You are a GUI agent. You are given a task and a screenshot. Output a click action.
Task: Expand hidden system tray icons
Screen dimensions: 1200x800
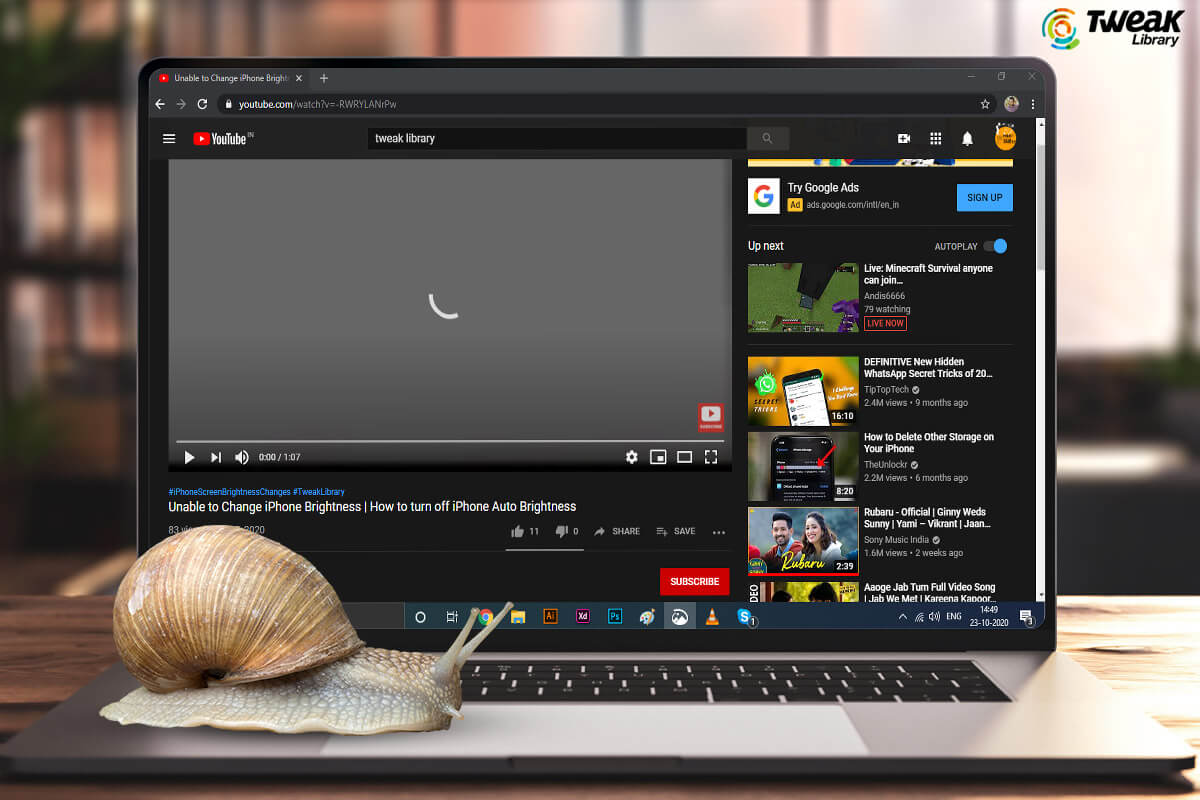[x=902, y=616]
